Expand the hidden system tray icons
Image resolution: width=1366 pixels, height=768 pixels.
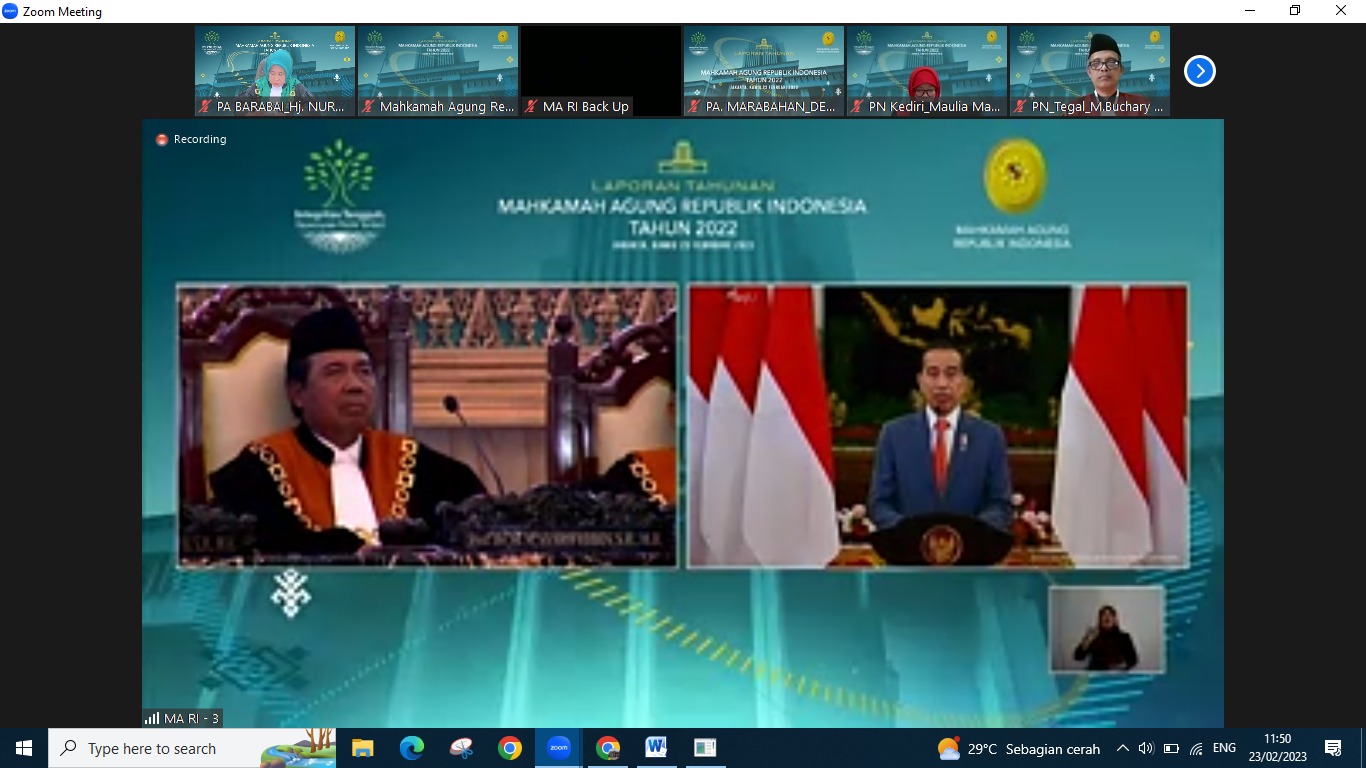pyautogui.click(x=1122, y=748)
